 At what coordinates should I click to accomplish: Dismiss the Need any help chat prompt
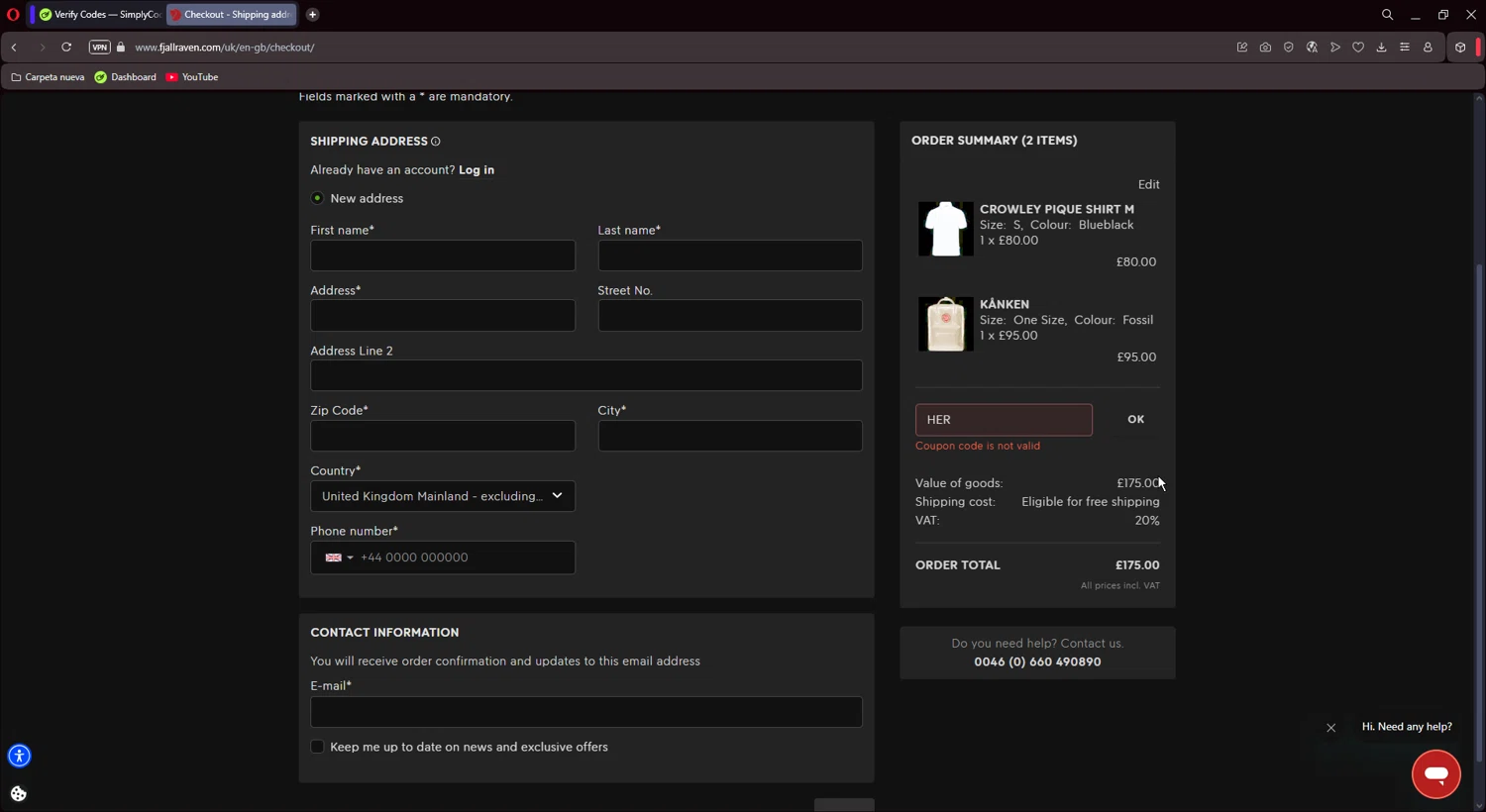coord(1330,728)
